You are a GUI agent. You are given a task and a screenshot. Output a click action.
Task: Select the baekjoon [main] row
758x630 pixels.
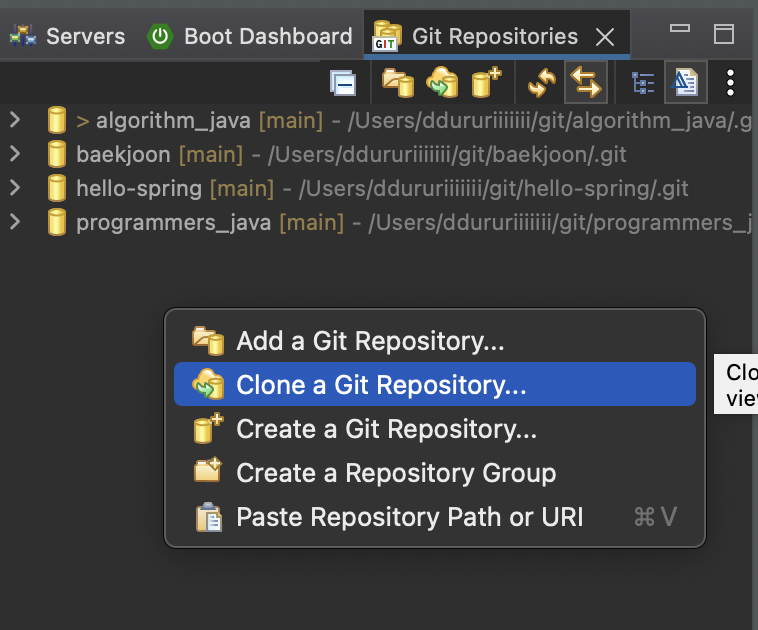pos(376,154)
